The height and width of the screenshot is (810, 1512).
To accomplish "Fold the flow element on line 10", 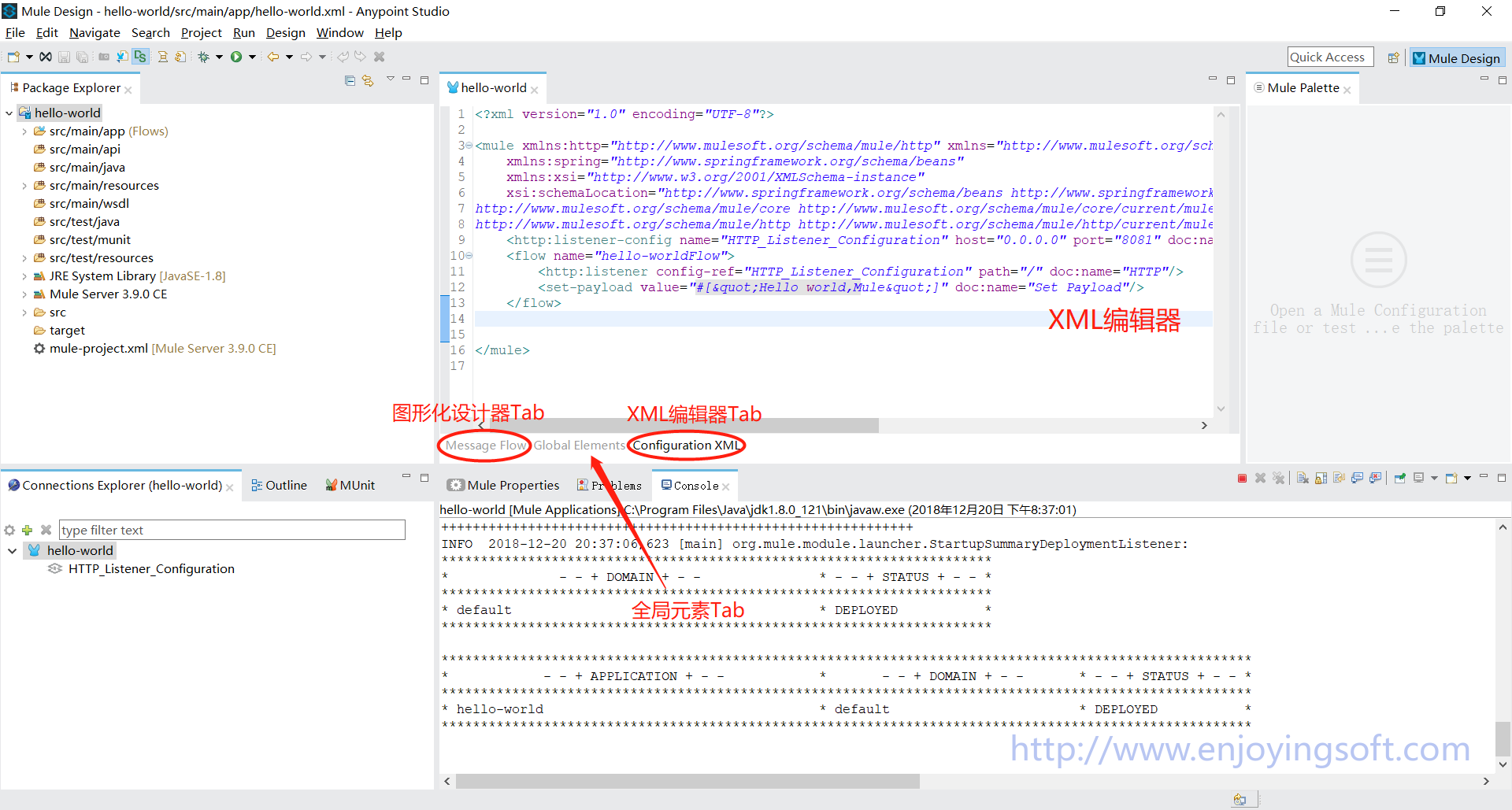I will pos(469,256).
